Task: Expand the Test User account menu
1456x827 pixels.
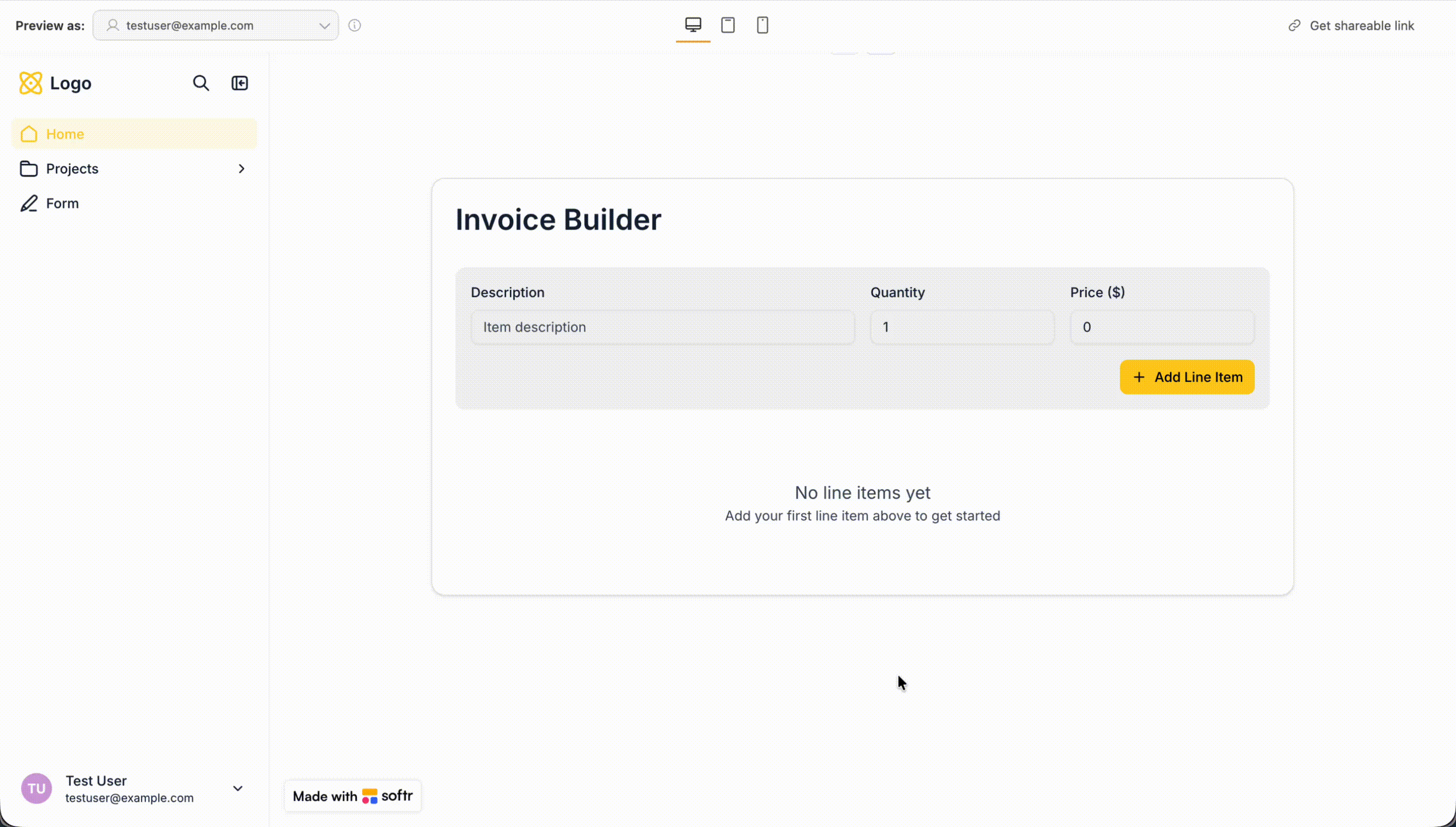Action: click(x=238, y=788)
